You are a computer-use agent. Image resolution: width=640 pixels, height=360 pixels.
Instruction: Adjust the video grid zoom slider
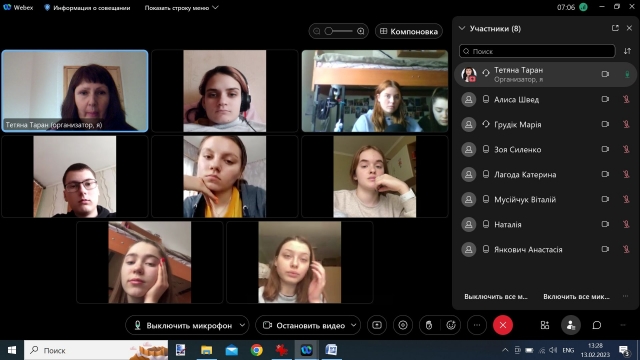(x=338, y=31)
